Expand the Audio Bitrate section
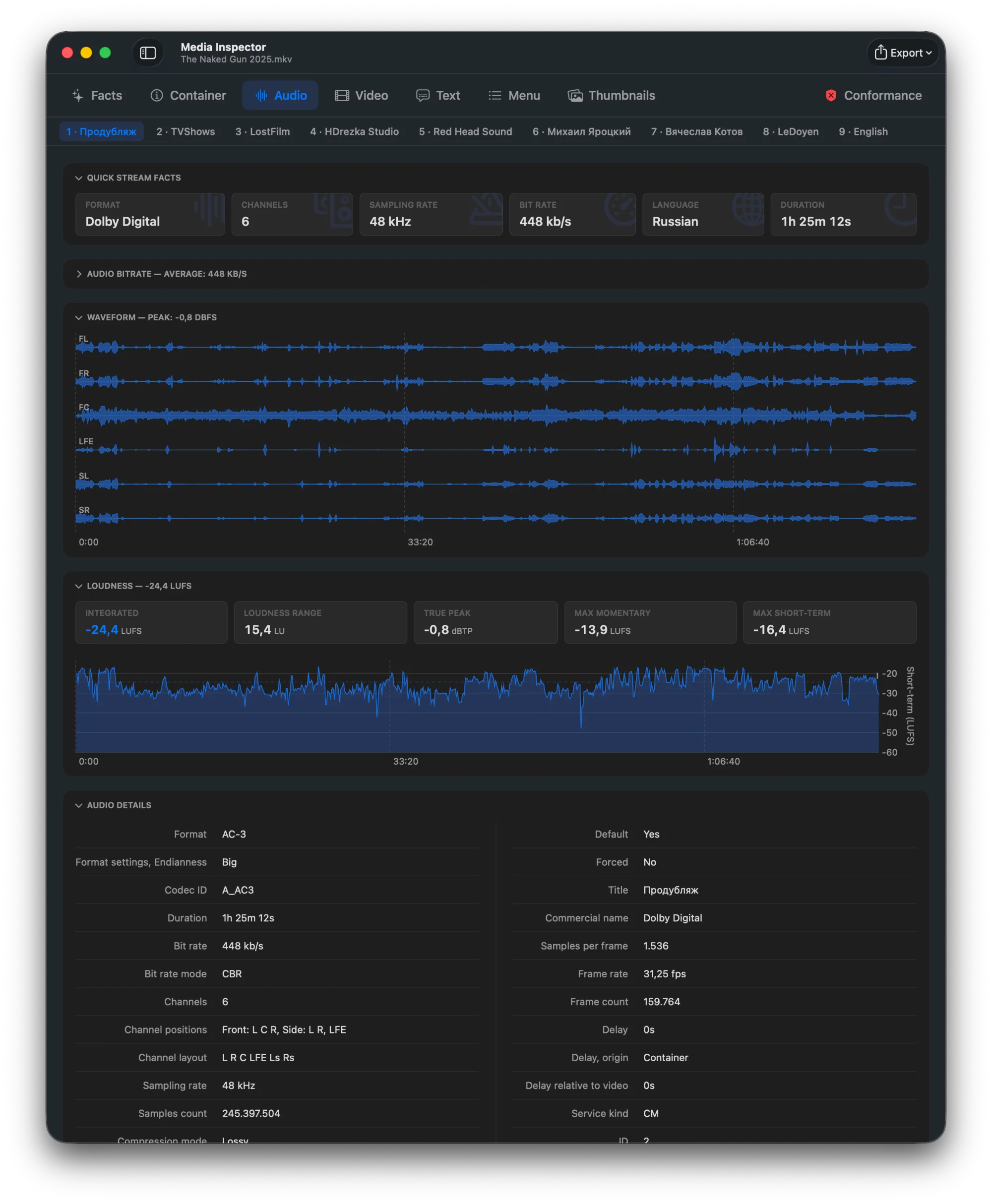 pyautogui.click(x=79, y=274)
